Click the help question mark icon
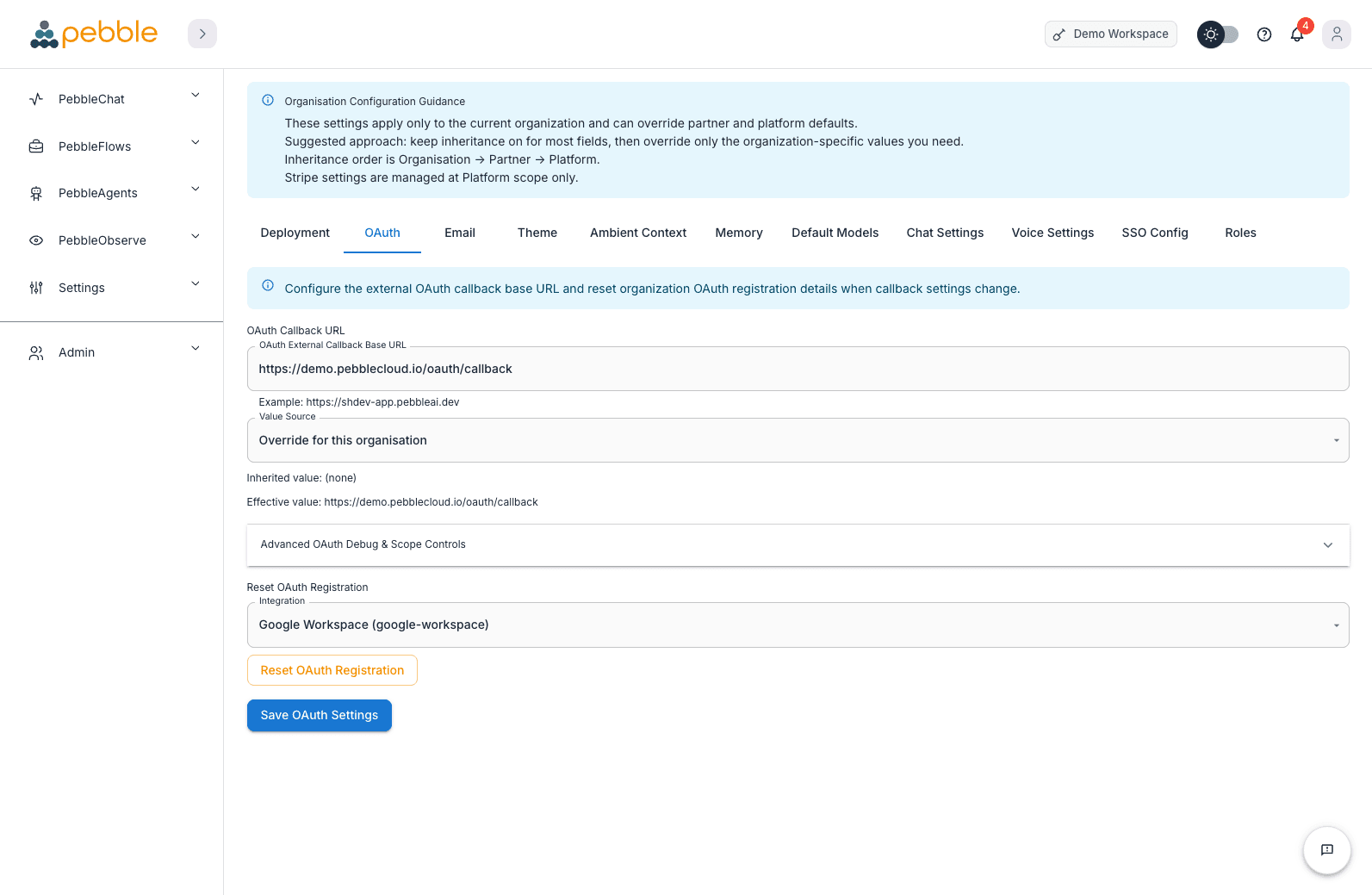The image size is (1372, 895). tap(1263, 34)
